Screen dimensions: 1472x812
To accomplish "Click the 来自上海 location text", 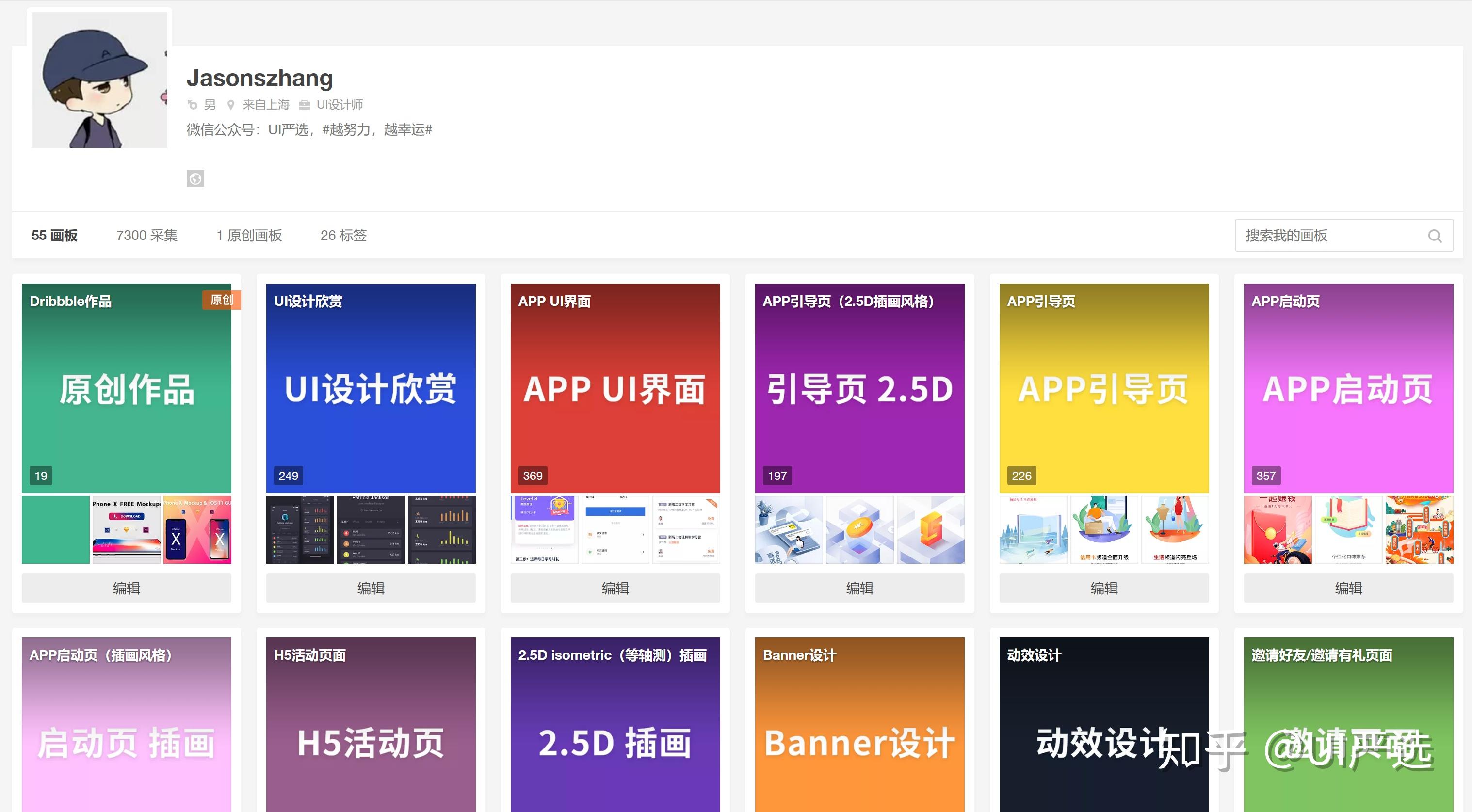I will (x=266, y=105).
